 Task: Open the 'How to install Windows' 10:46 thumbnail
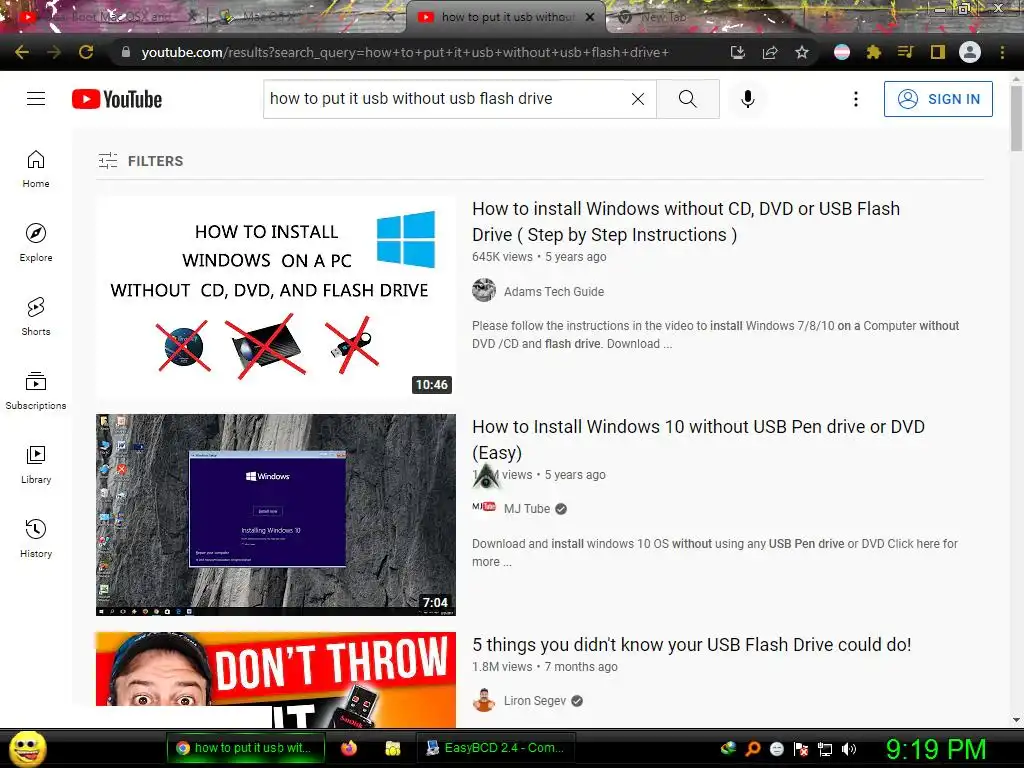pyautogui.click(x=276, y=297)
